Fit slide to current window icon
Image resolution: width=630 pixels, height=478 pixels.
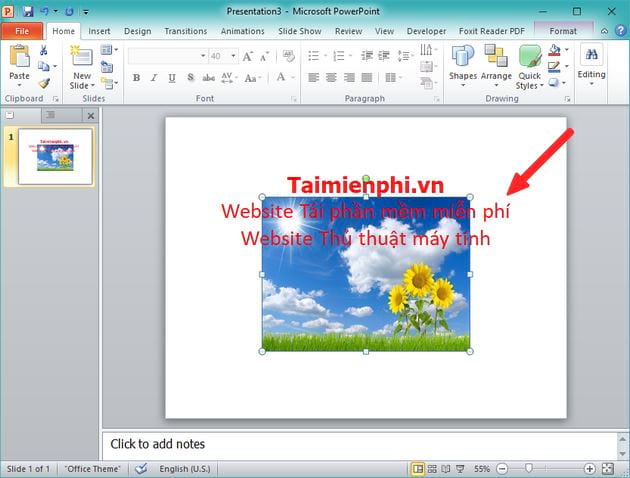608,468
